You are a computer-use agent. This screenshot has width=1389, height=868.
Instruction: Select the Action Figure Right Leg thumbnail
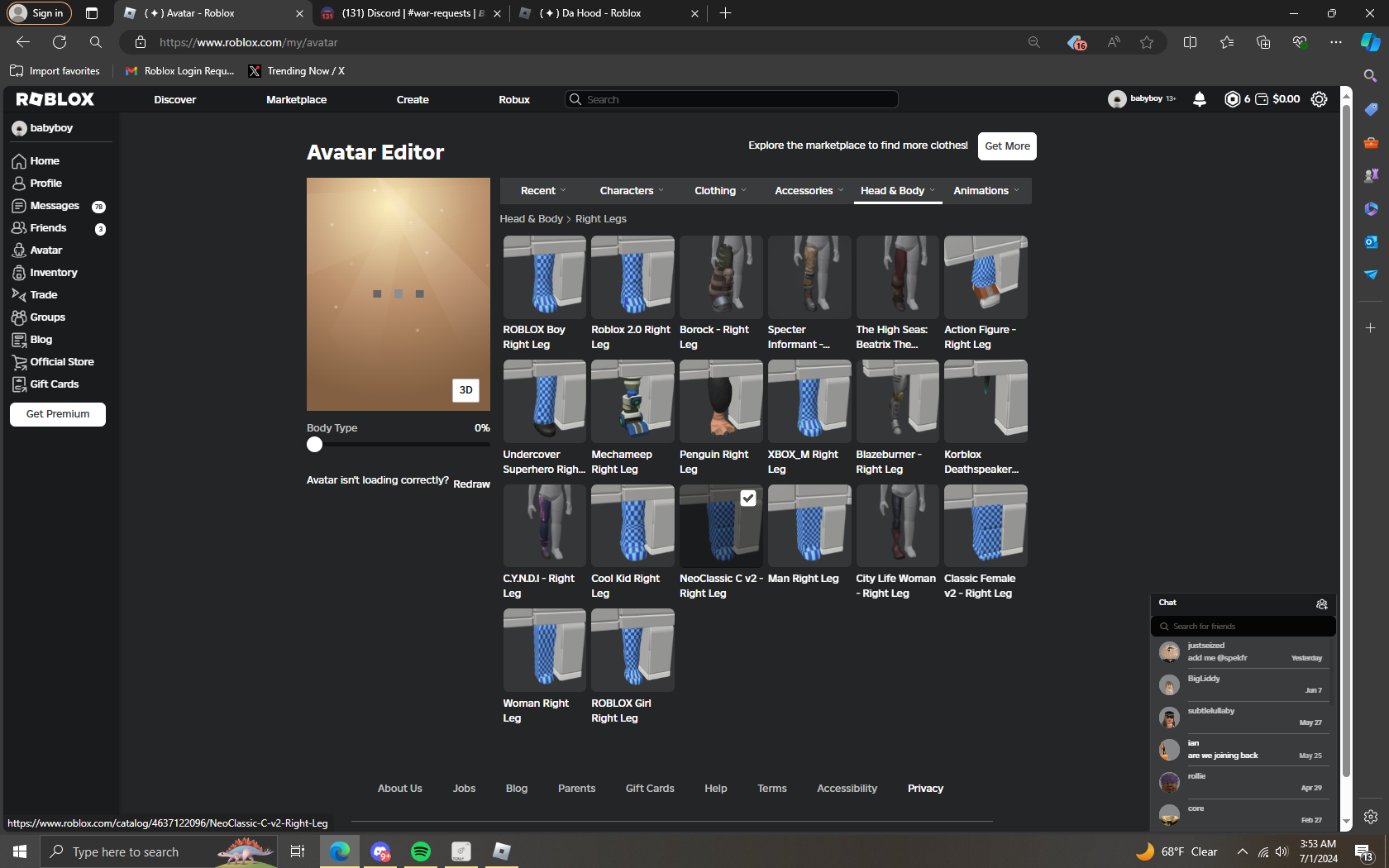click(986, 277)
